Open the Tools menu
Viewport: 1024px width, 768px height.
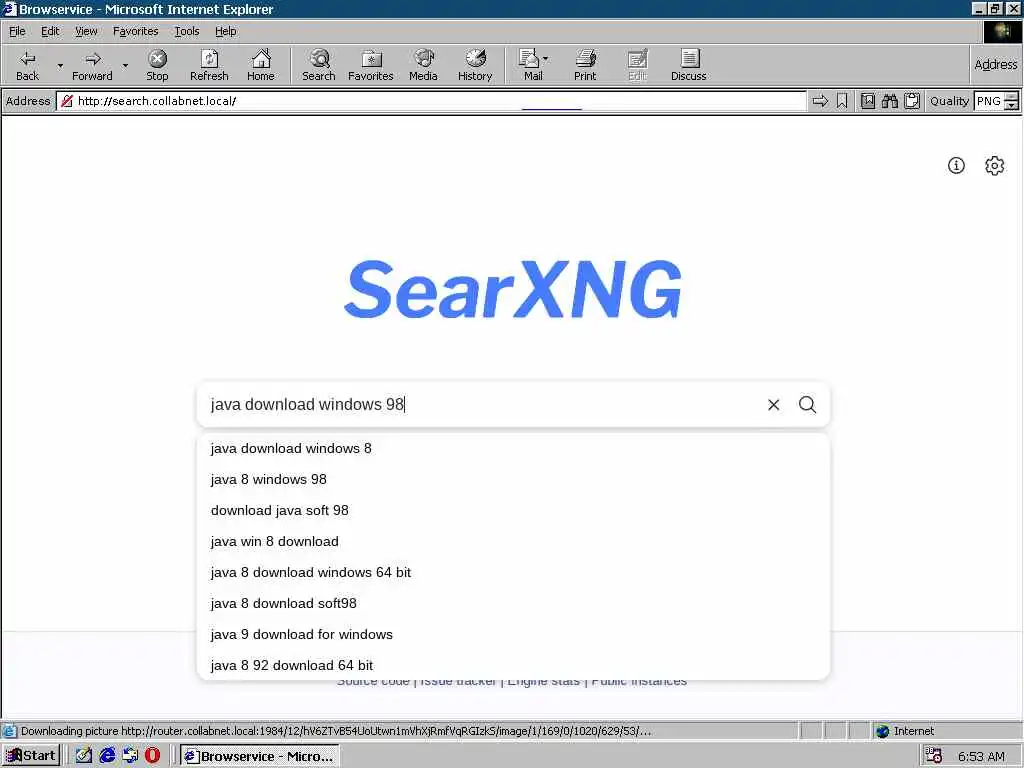(186, 31)
